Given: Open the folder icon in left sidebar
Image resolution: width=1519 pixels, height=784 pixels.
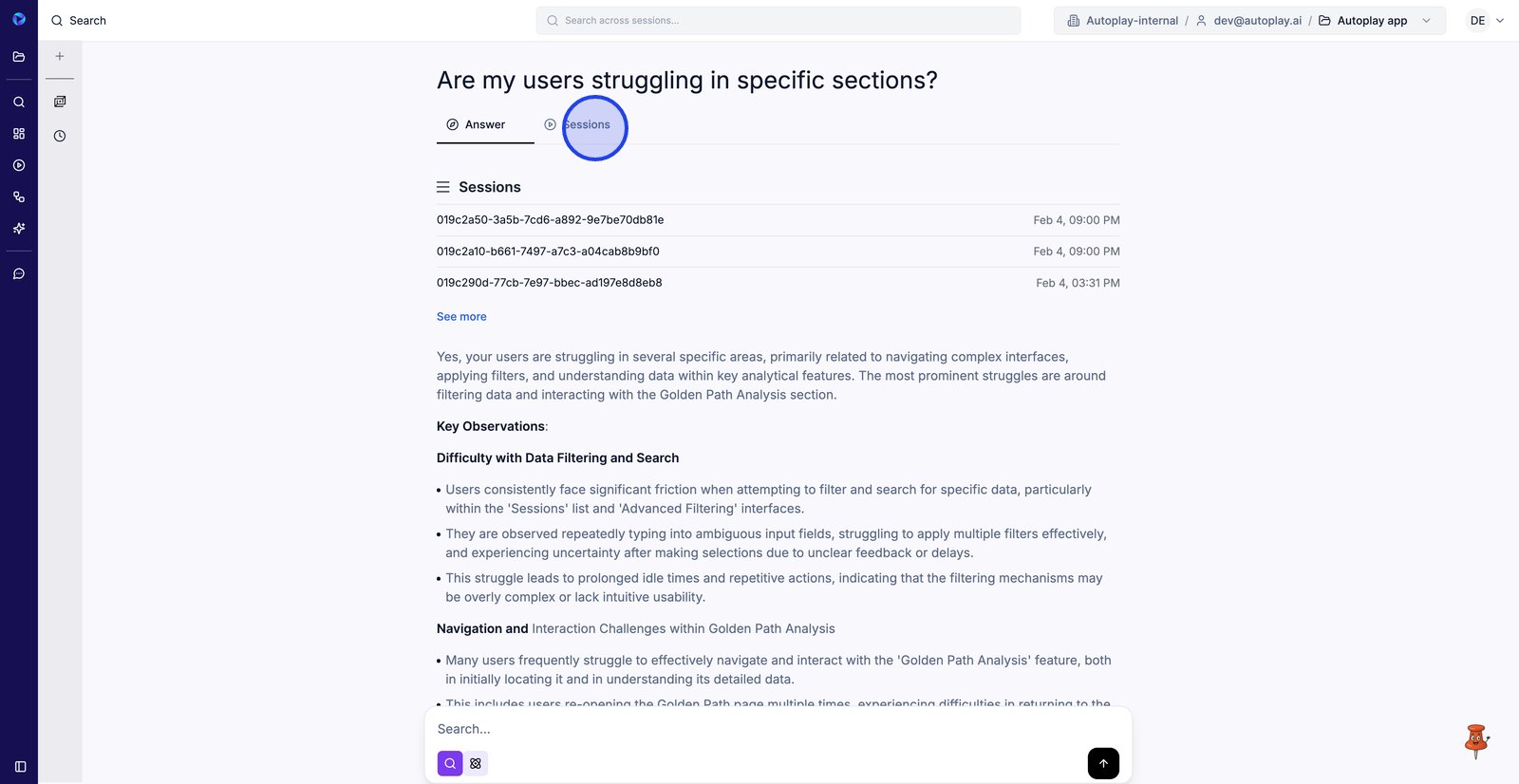Looking at the screenshot, I should click(x=19, y=57).
